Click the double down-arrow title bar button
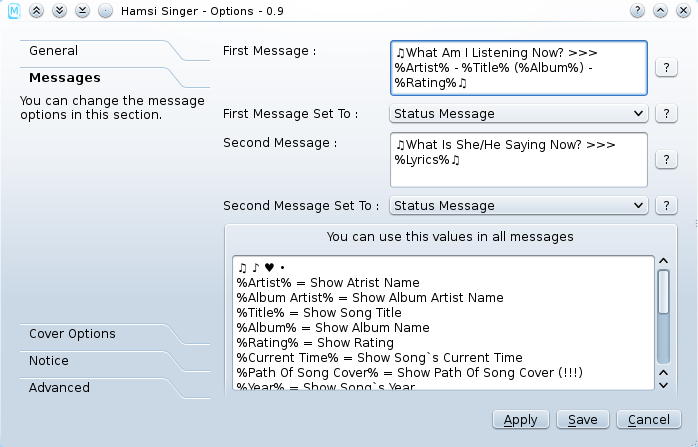This screenshot has width=698, height=447. [x=59, y=11]
